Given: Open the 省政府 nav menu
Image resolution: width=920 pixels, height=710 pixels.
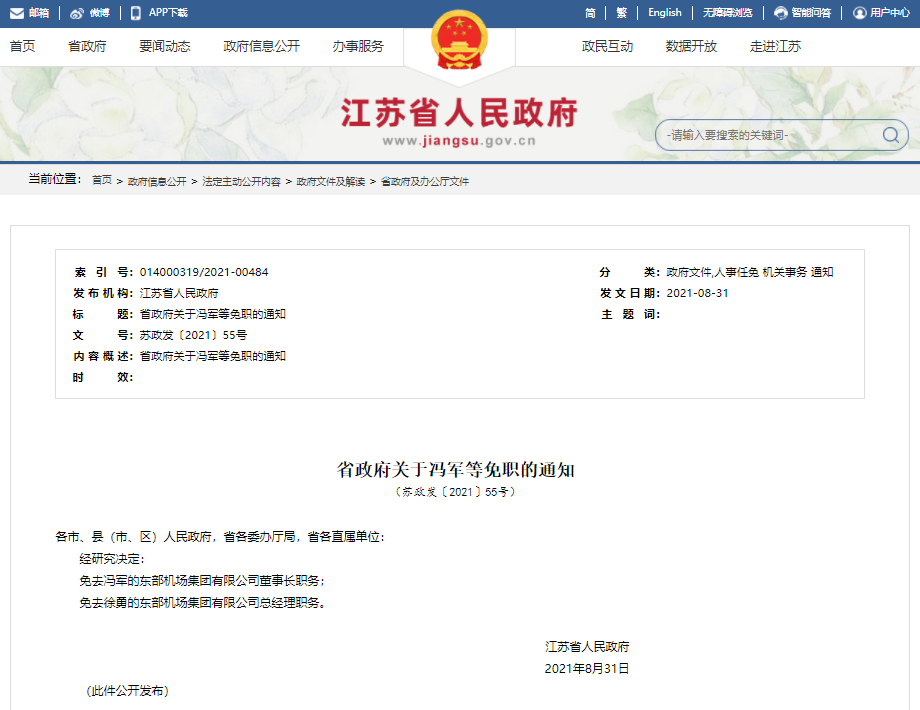Looking at the screenshot, I should point(87,46).
